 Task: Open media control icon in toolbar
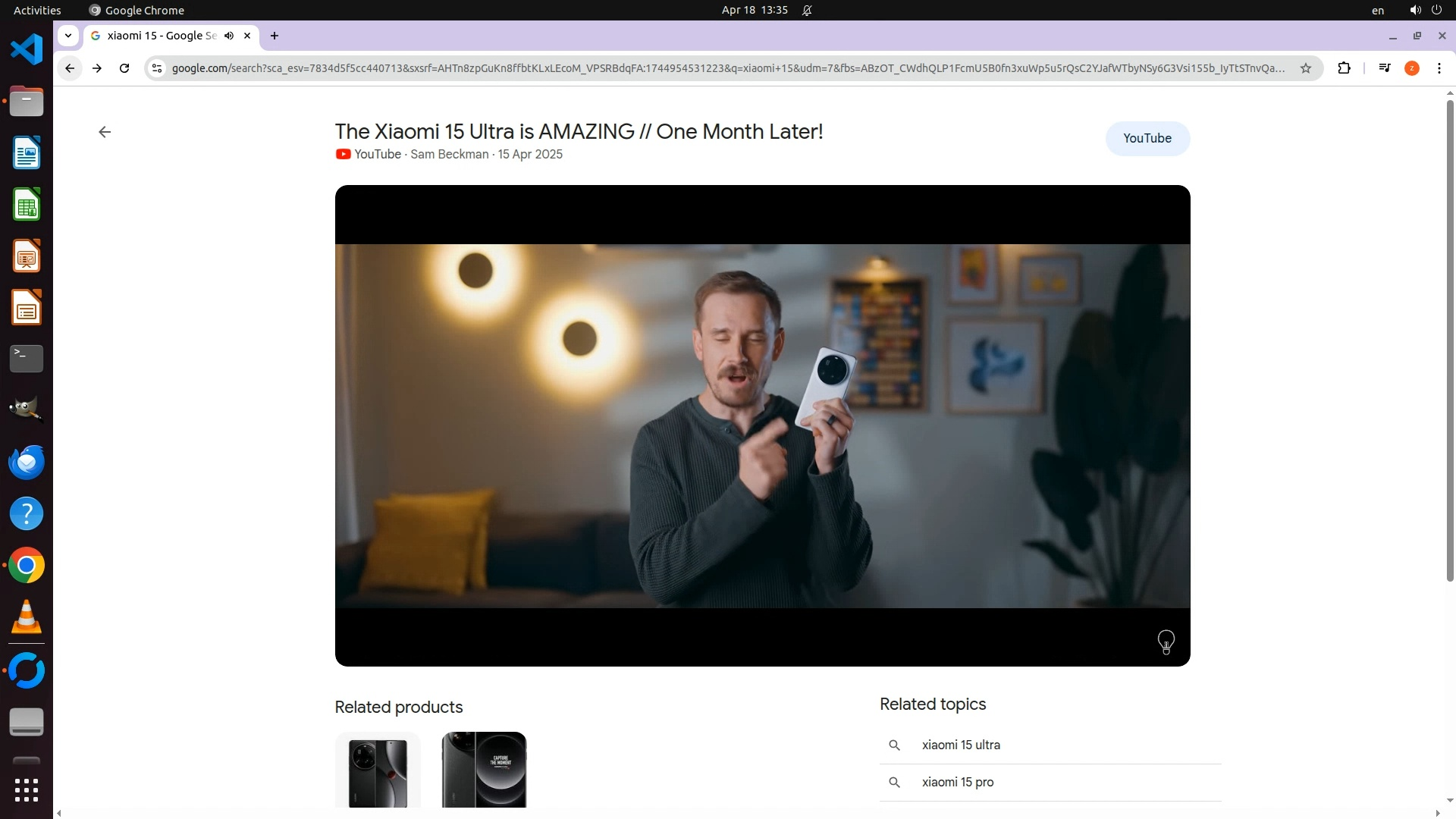click(1385, 68)
